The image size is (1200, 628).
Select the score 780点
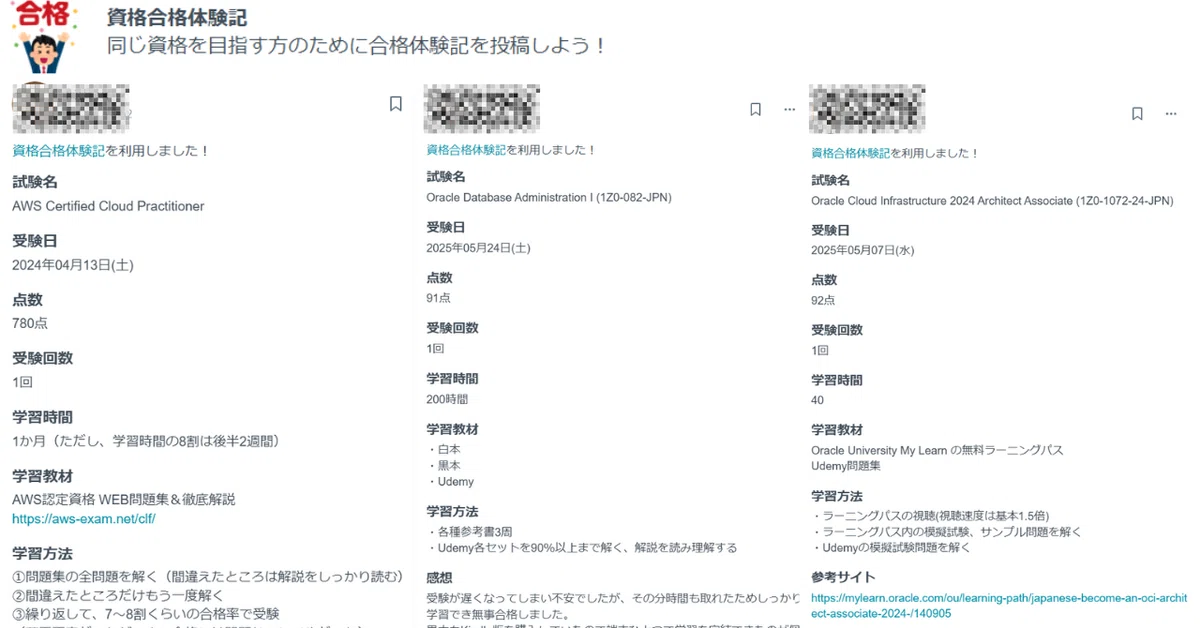coord(30,323)
